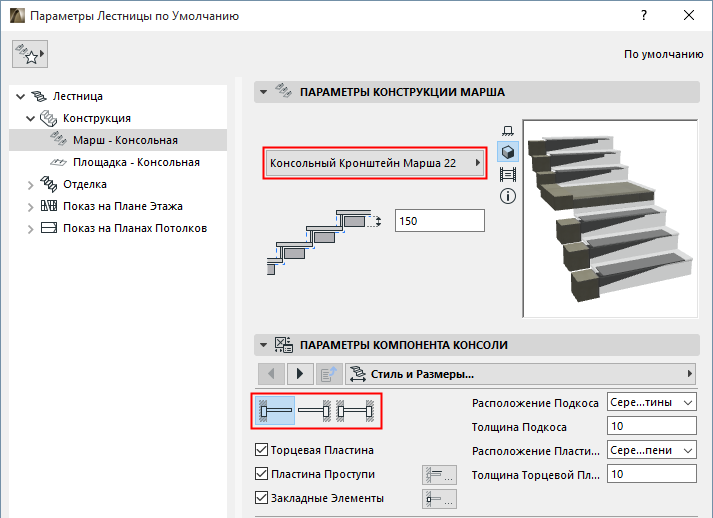This screenshot has height=518, width=713.
Task: Open Пластина Проступи settings button
Action: click(439, 475)
